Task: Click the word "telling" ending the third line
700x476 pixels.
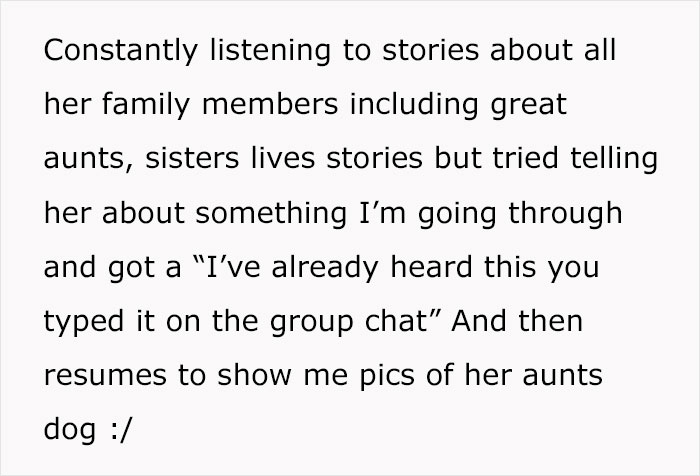Action: coord(615,160)
